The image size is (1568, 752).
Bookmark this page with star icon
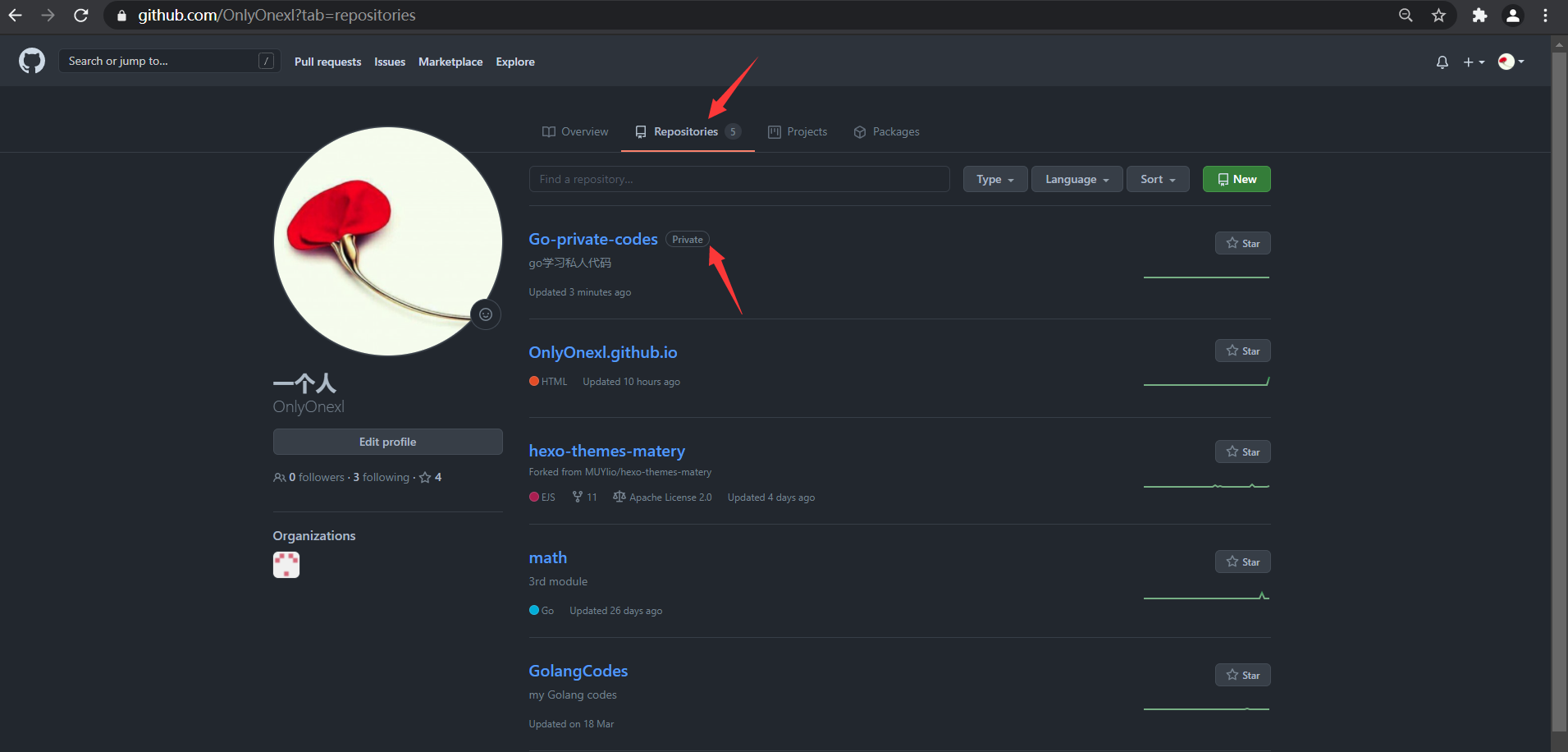pos(1438,15)
